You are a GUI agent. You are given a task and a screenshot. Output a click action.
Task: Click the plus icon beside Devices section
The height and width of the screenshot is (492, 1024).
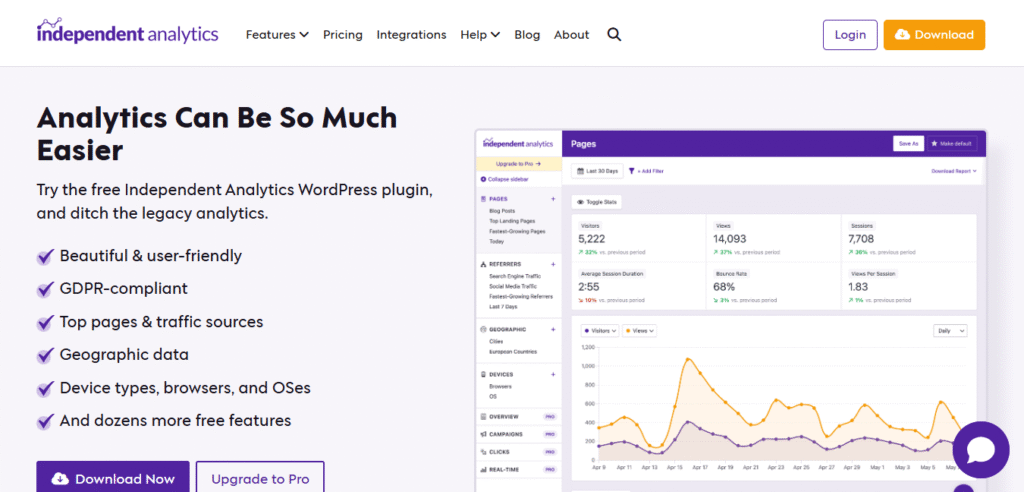coord(553,374)
